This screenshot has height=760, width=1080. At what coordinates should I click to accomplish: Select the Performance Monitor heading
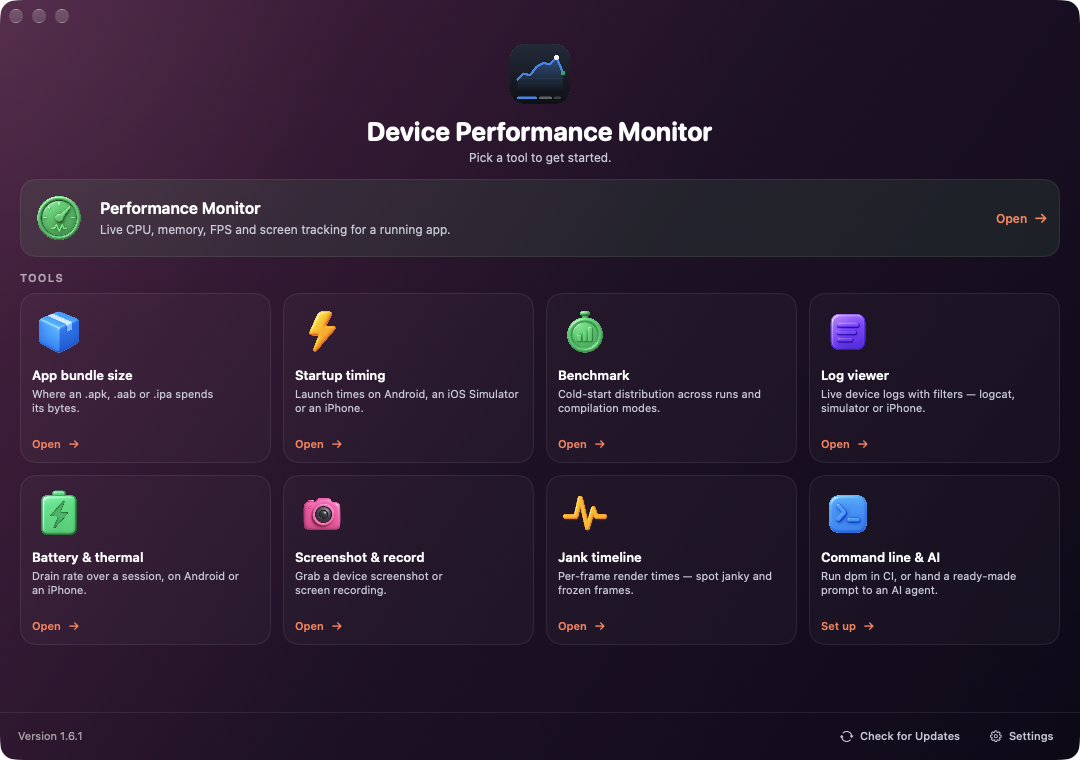coord(180,208)
